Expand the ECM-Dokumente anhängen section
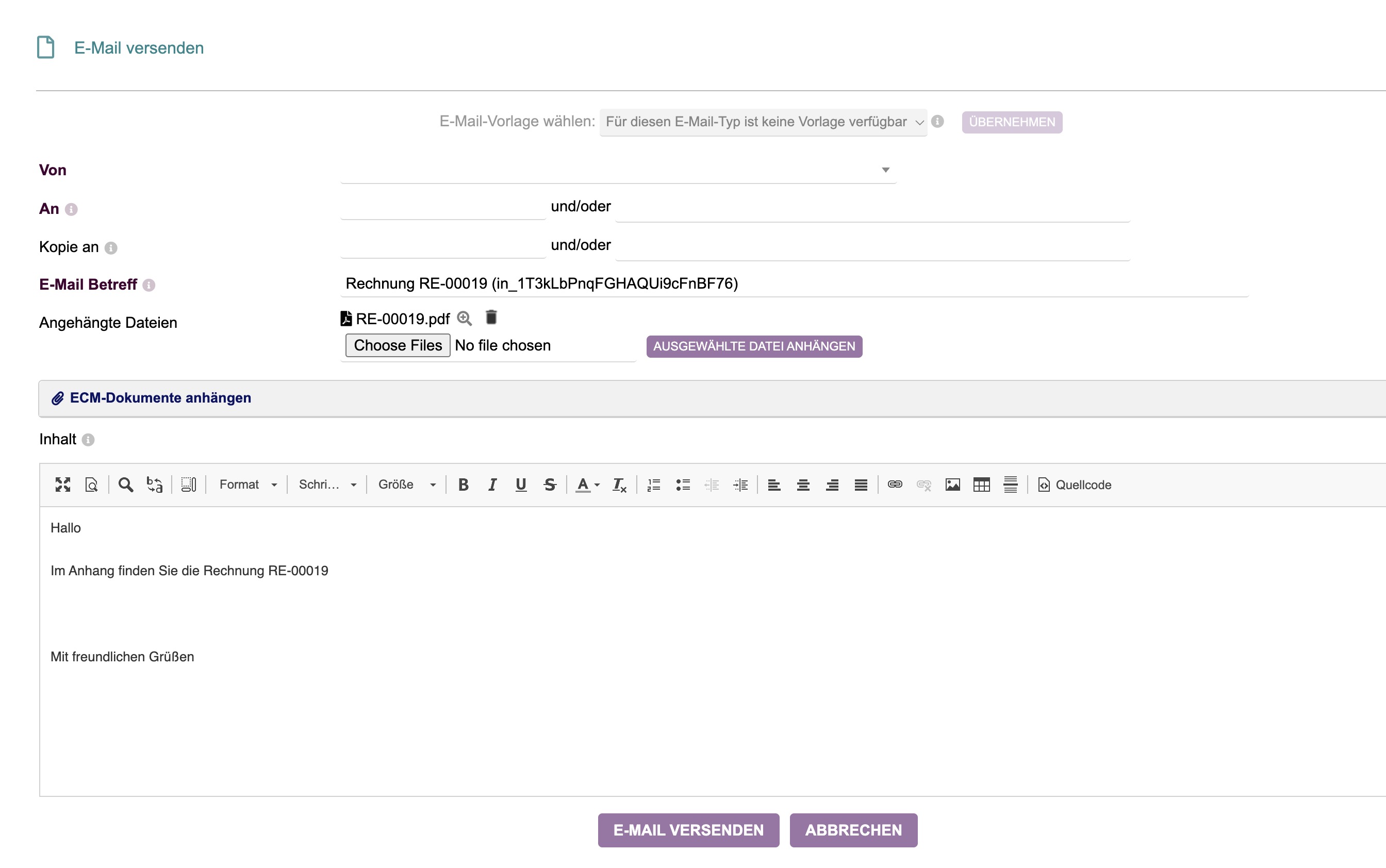1386x868 pixels. pos(160,398)
